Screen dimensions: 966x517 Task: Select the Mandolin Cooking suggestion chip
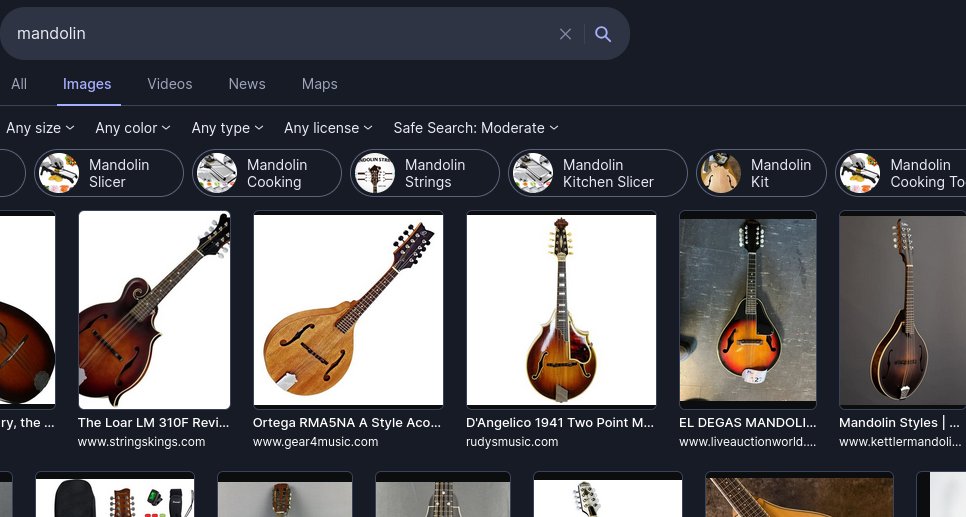[267, 173]
